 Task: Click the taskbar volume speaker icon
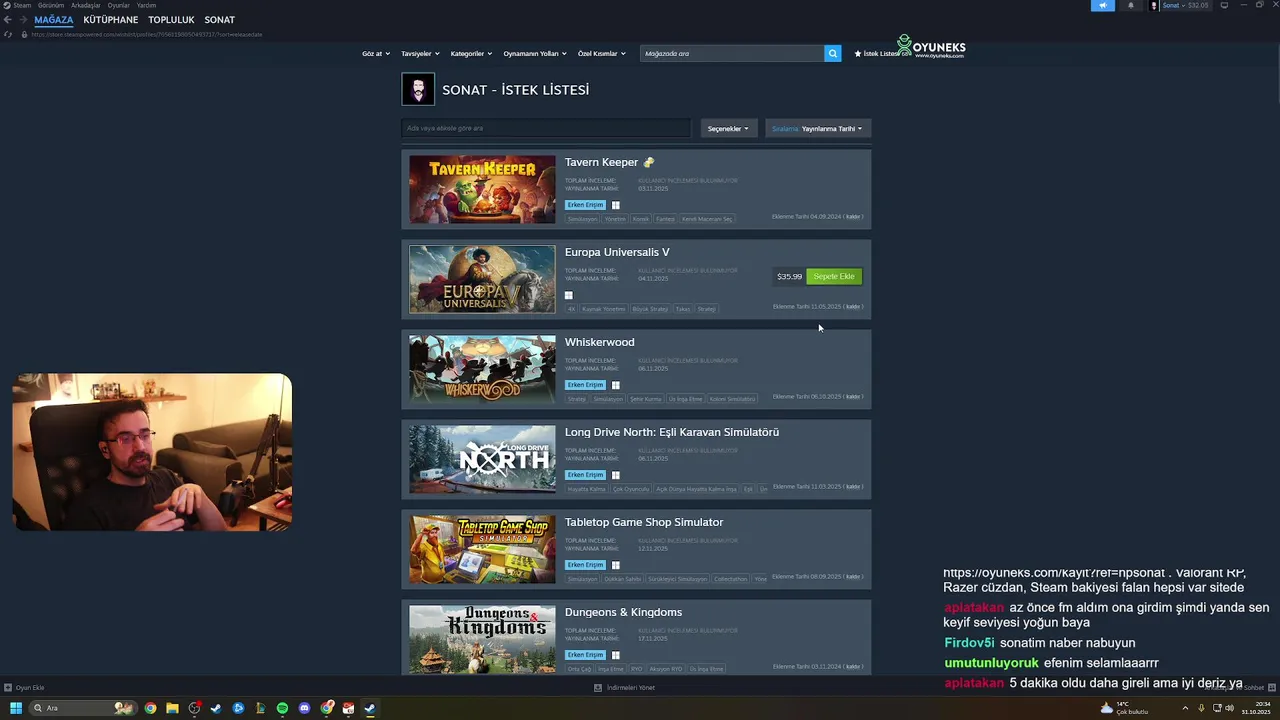click(x=1229, y=708)
